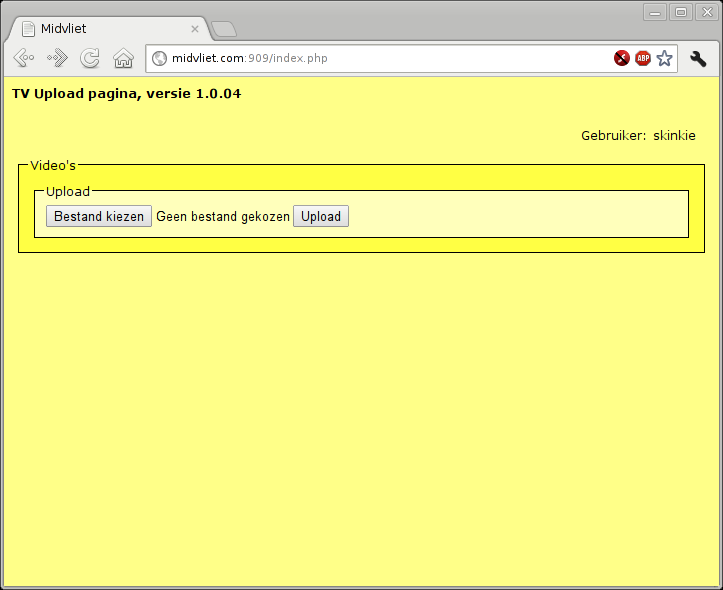Open a new tab
Screen dimensions: 723x590
pos(224,29)
